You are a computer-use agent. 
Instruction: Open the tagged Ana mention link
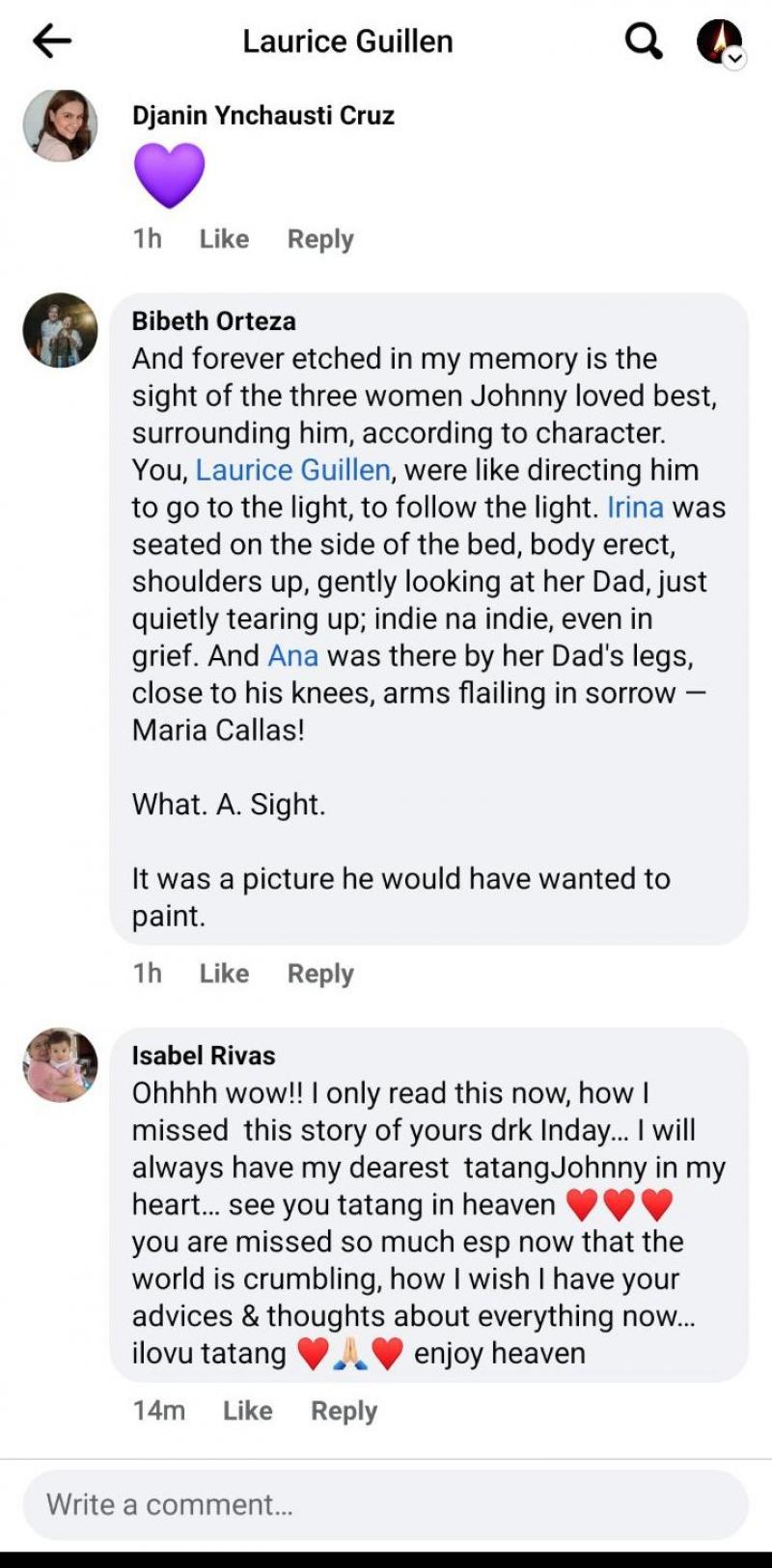pyautogui.click(x=292, y=656)
